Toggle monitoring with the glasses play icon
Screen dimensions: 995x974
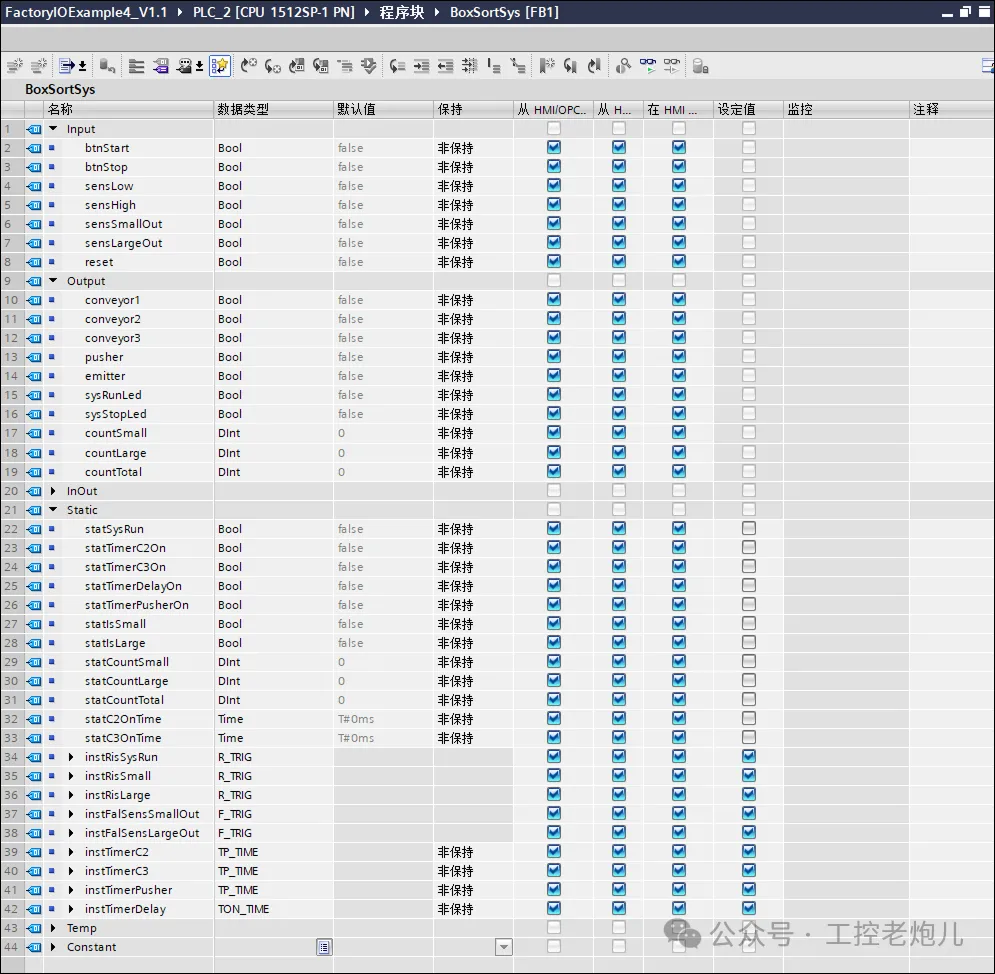(x=648, y=65)
